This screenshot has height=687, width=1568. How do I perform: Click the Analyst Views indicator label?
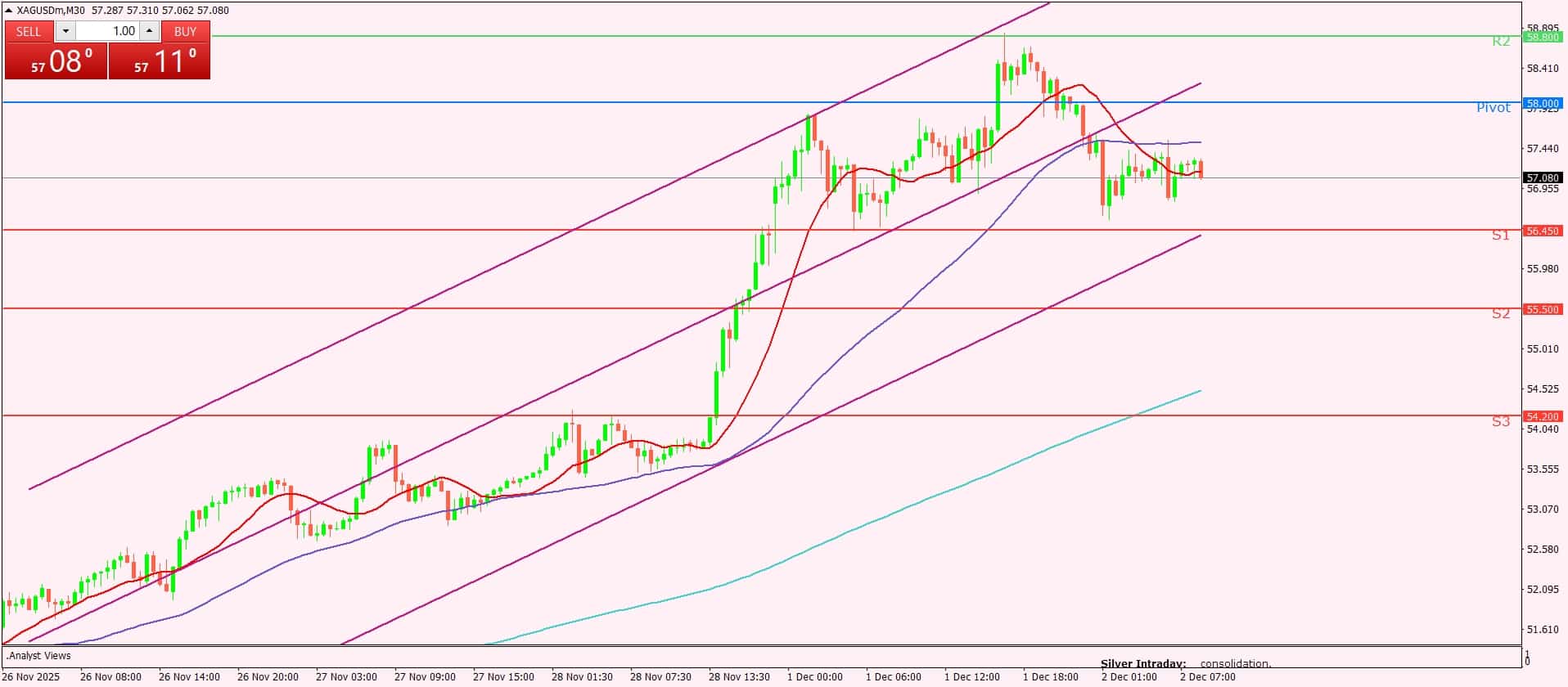click(x=38, y=655)
